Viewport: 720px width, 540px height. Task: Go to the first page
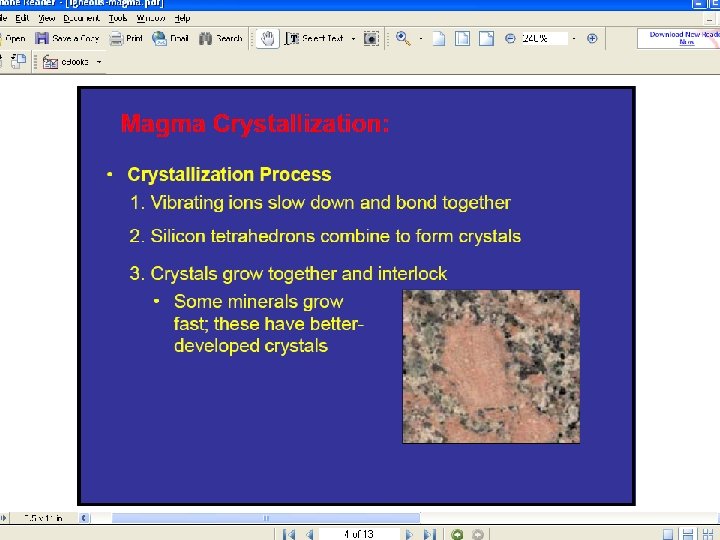click(x=289, y=534)
